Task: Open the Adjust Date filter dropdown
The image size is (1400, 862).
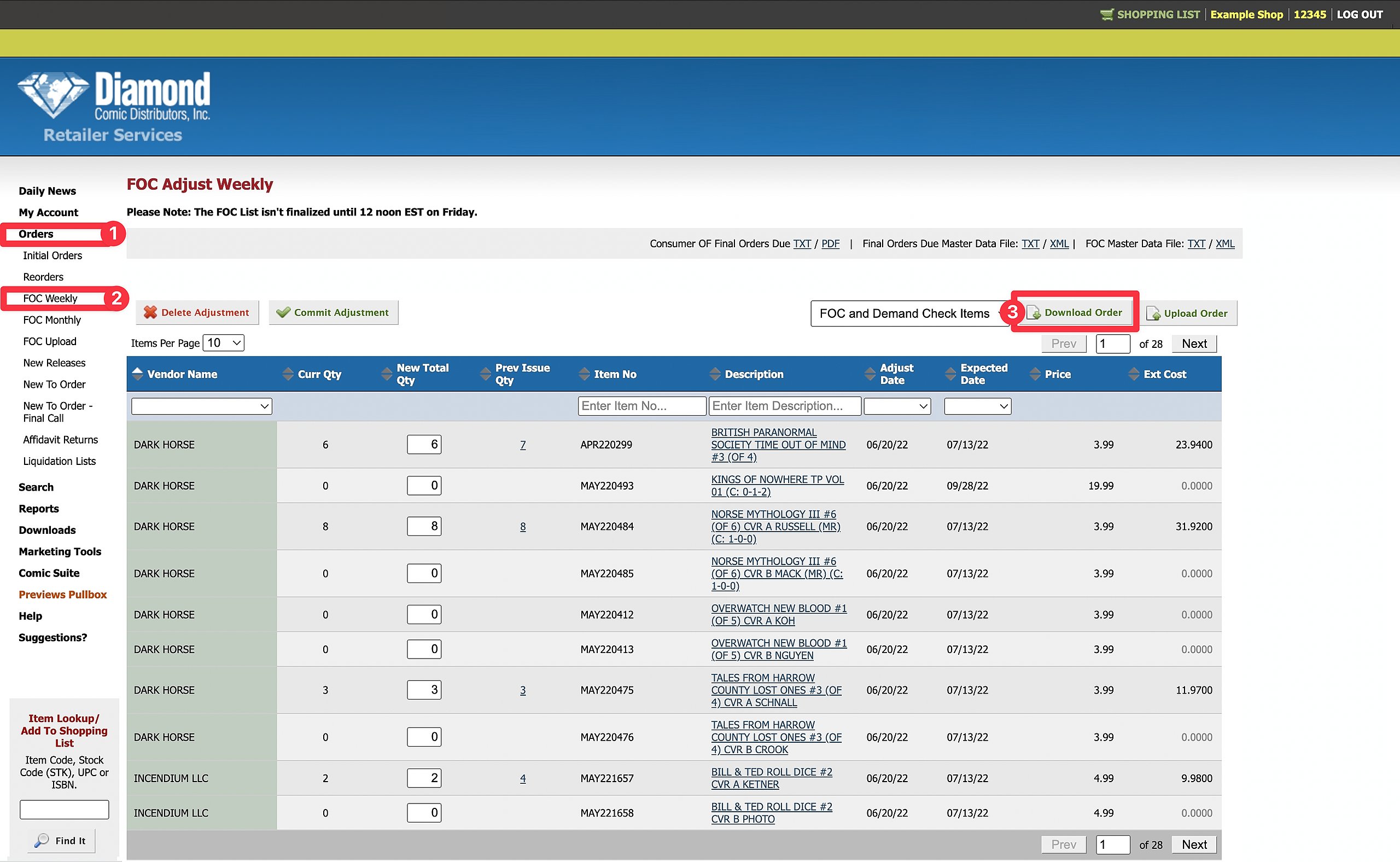Action: click(897, 406)
